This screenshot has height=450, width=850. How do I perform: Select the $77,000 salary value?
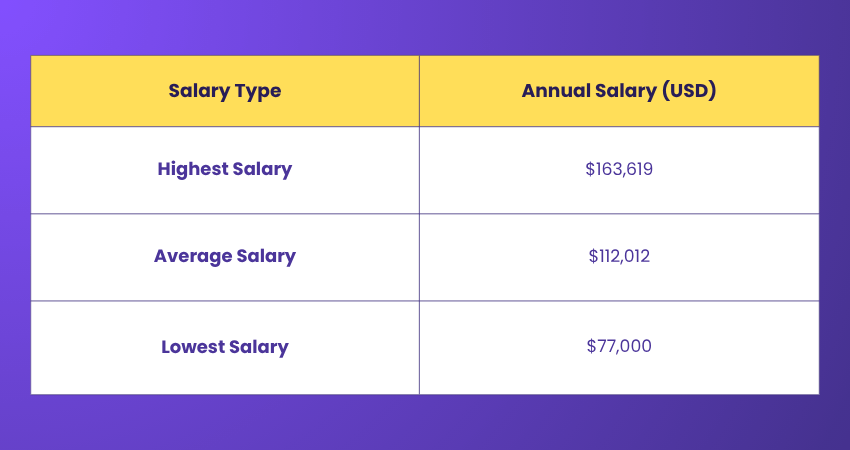(x=619, y=347)
